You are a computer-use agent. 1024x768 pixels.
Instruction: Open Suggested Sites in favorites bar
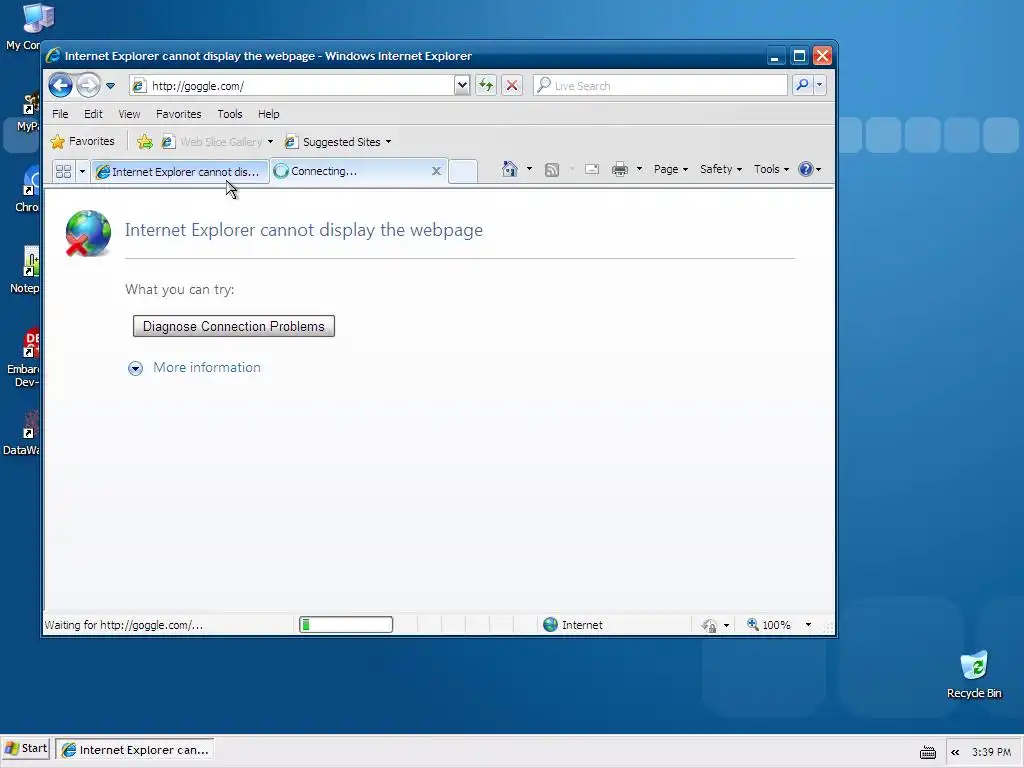tap(333, 142)
